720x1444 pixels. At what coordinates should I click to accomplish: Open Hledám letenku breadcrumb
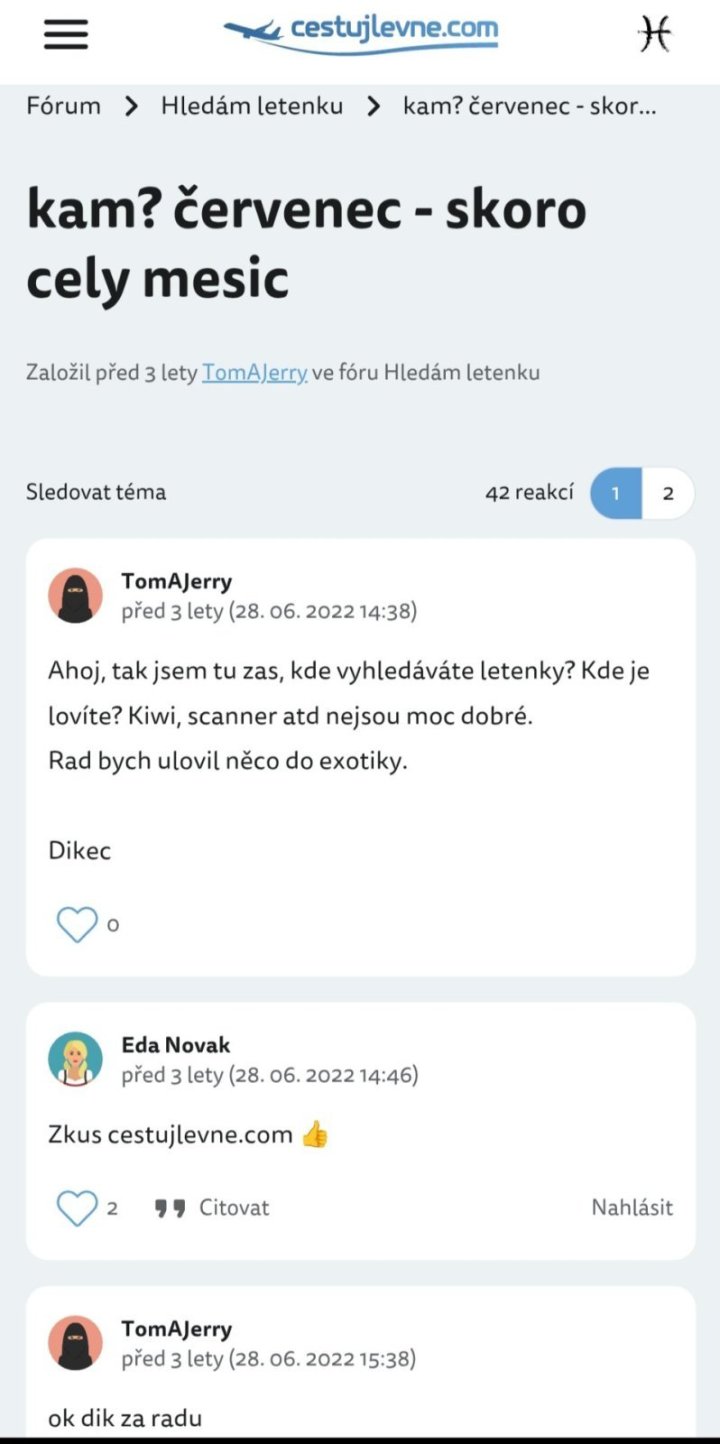[x=252, y=106]
